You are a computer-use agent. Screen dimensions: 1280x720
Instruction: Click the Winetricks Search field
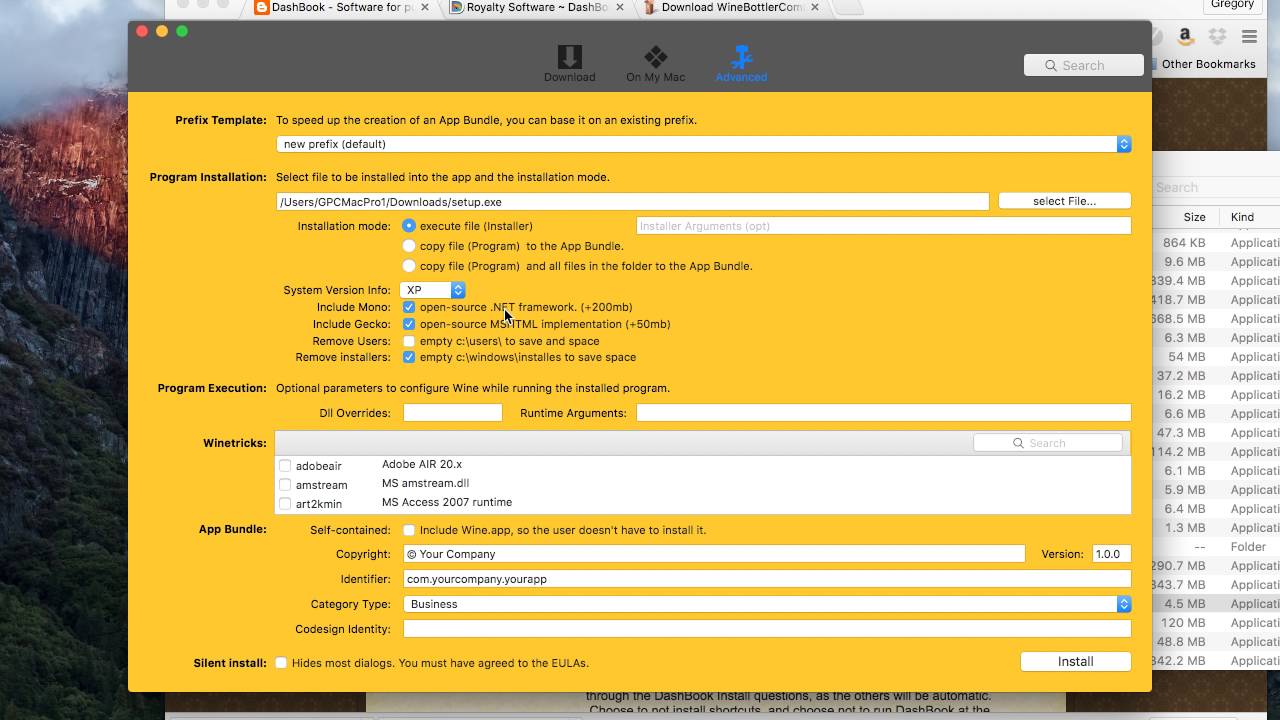1048,443
